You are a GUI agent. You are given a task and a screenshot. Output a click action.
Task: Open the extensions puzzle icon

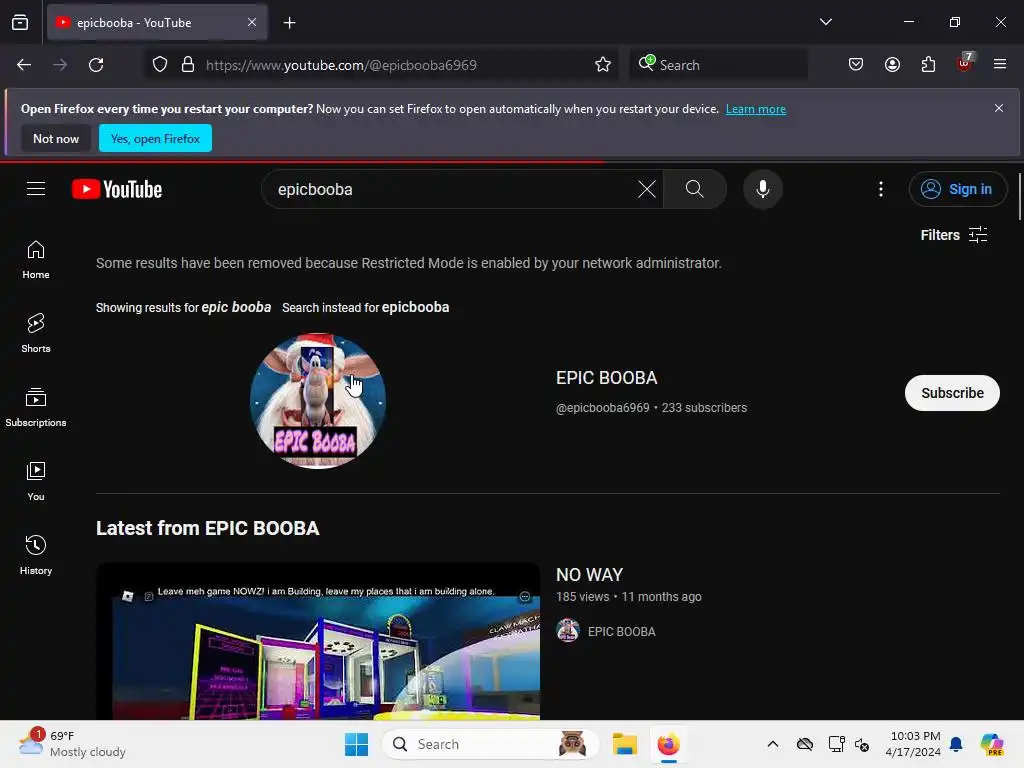pos(928,64)
